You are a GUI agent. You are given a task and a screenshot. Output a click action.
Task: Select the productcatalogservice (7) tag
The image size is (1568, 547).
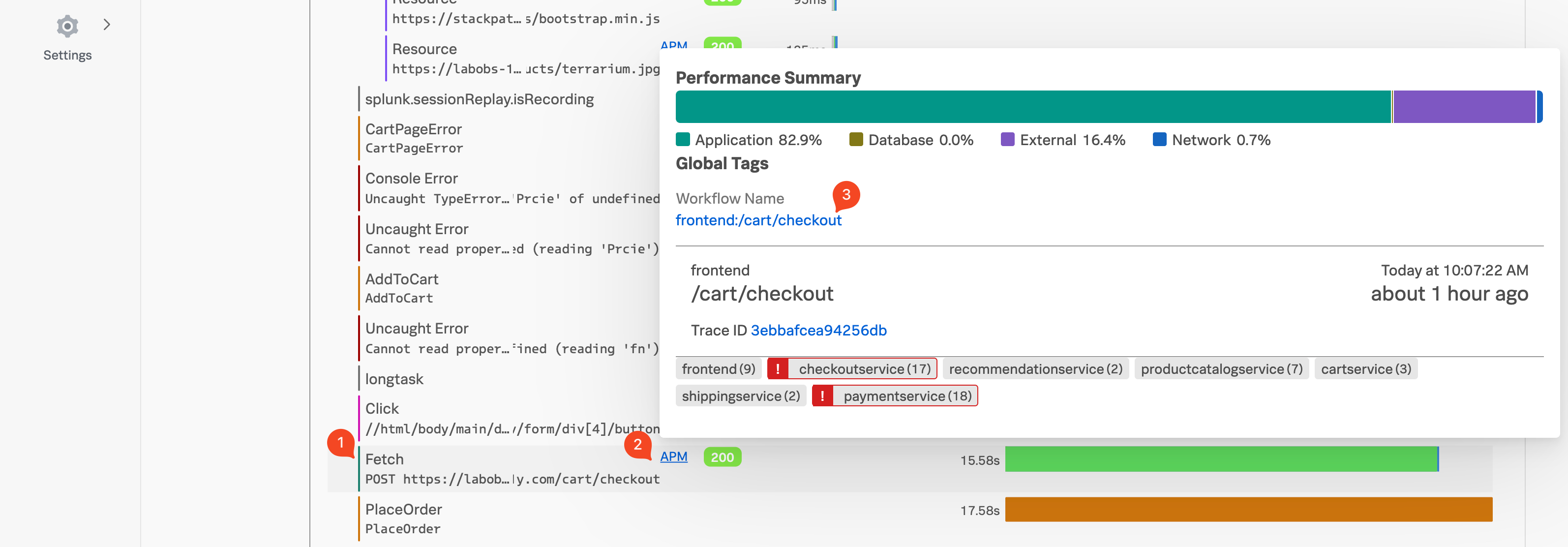tap(1221, 369)
